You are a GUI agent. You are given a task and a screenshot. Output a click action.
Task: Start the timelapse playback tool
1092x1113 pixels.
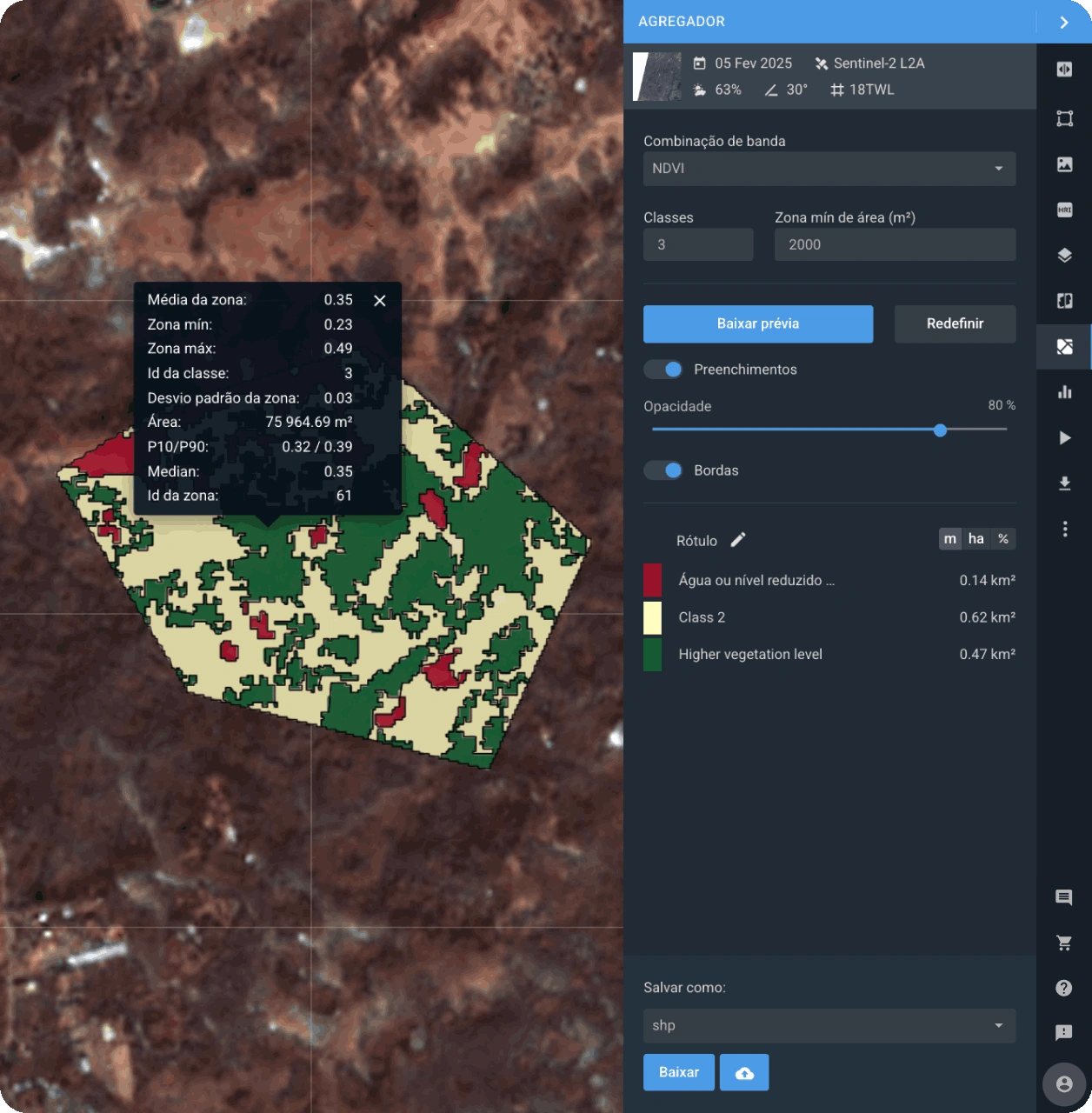click(x=1064, y=438)
